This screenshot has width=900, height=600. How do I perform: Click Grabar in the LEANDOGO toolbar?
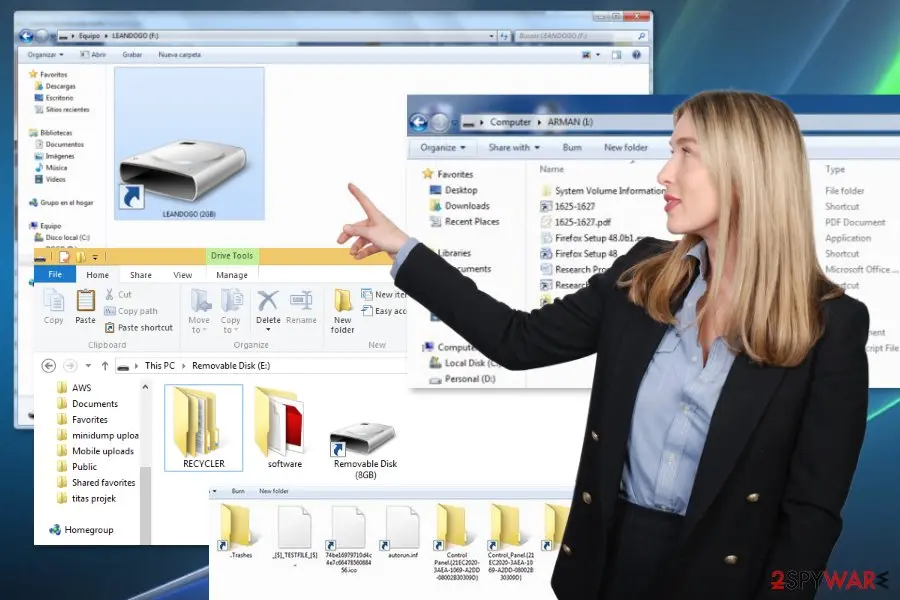[132, 55]
